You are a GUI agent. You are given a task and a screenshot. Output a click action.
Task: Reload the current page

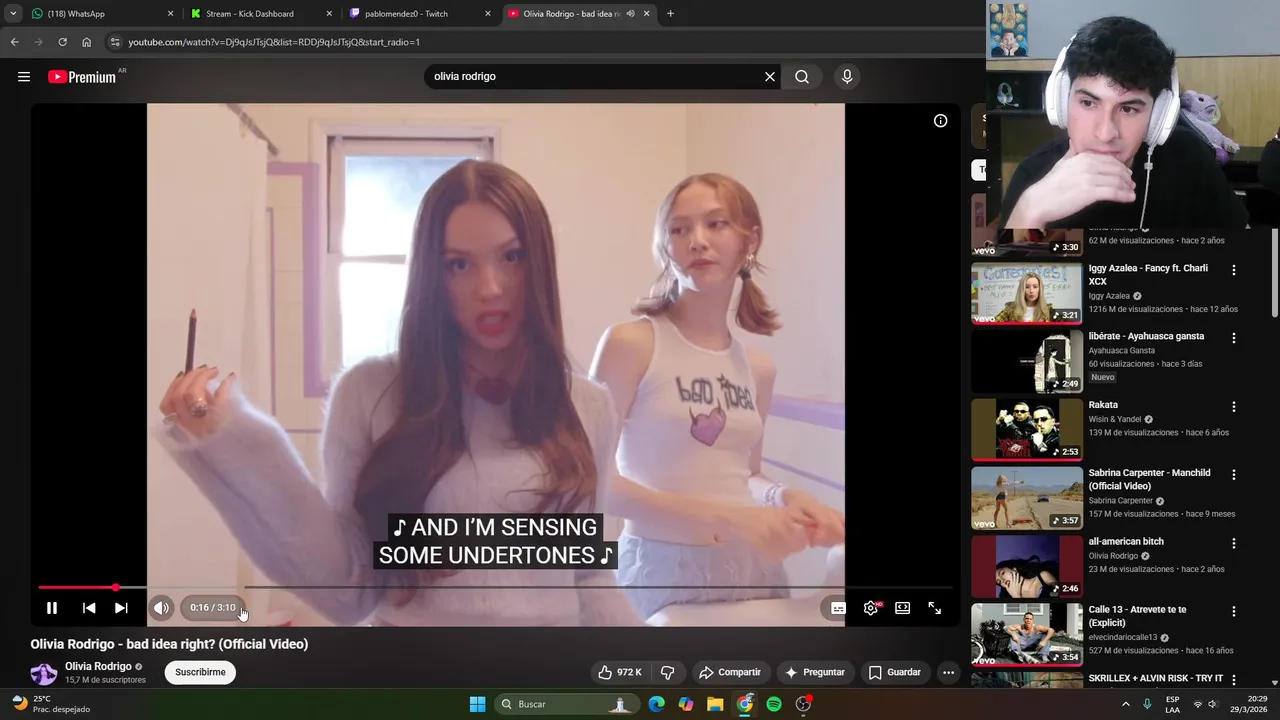coord(62,42)
